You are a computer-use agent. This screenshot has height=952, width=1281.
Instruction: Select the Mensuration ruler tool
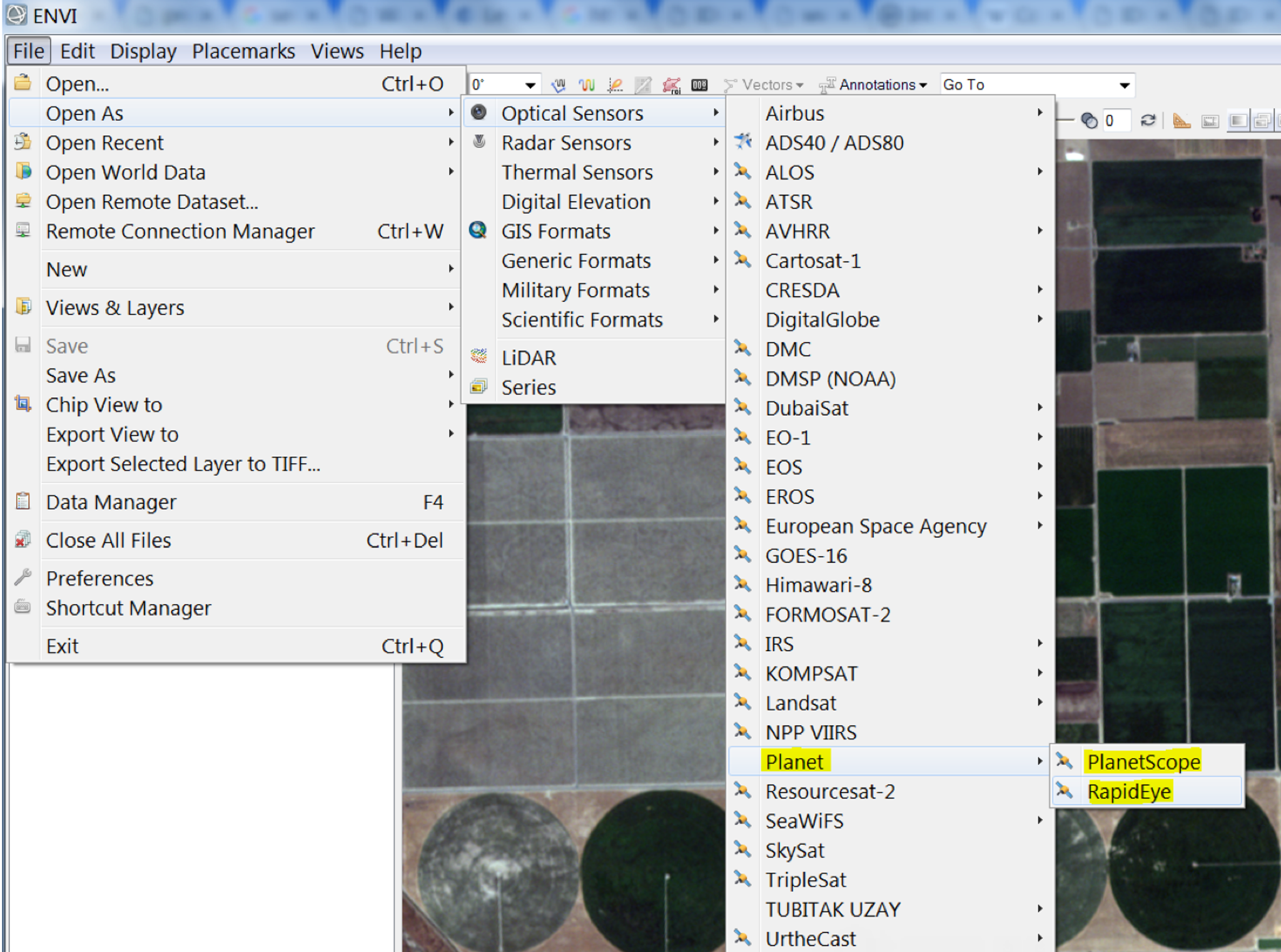[x=1181, y=120]
